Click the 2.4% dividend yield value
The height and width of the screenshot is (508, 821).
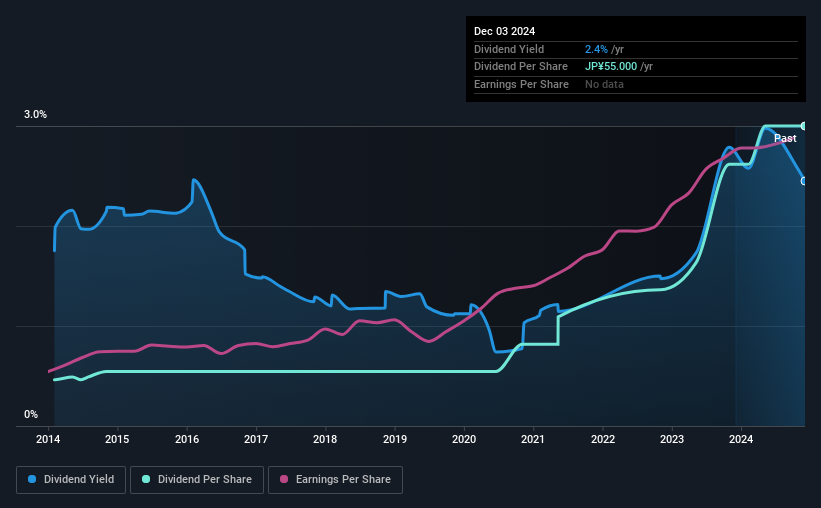pos(596,49)
